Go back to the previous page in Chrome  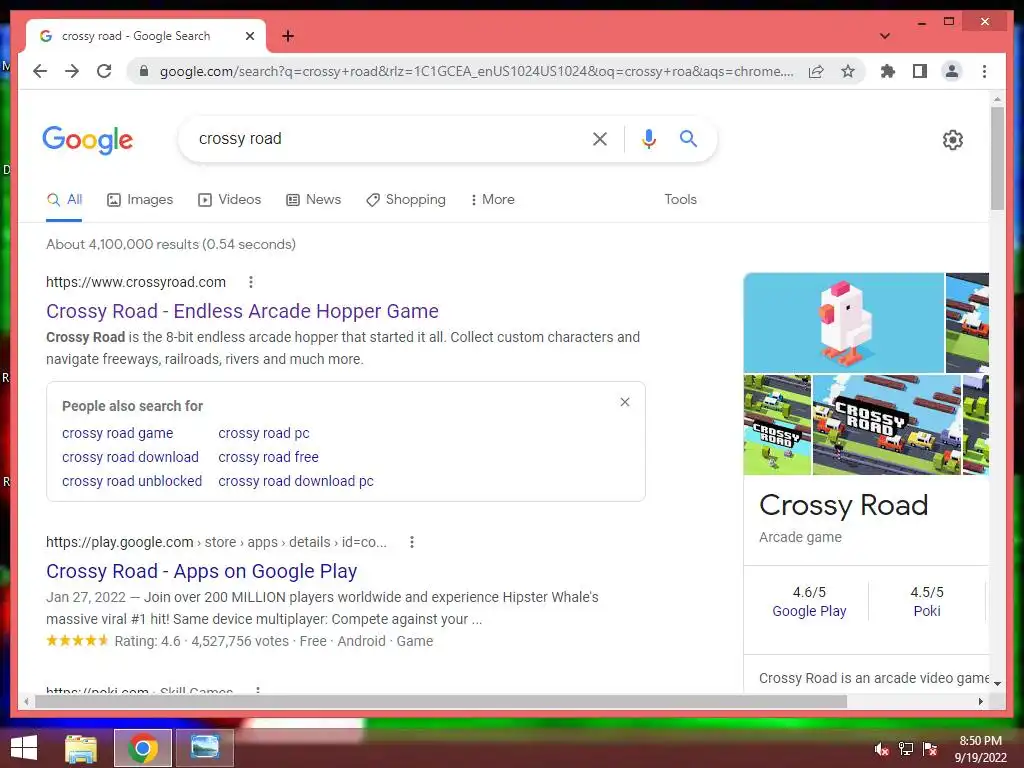(40, 71)
